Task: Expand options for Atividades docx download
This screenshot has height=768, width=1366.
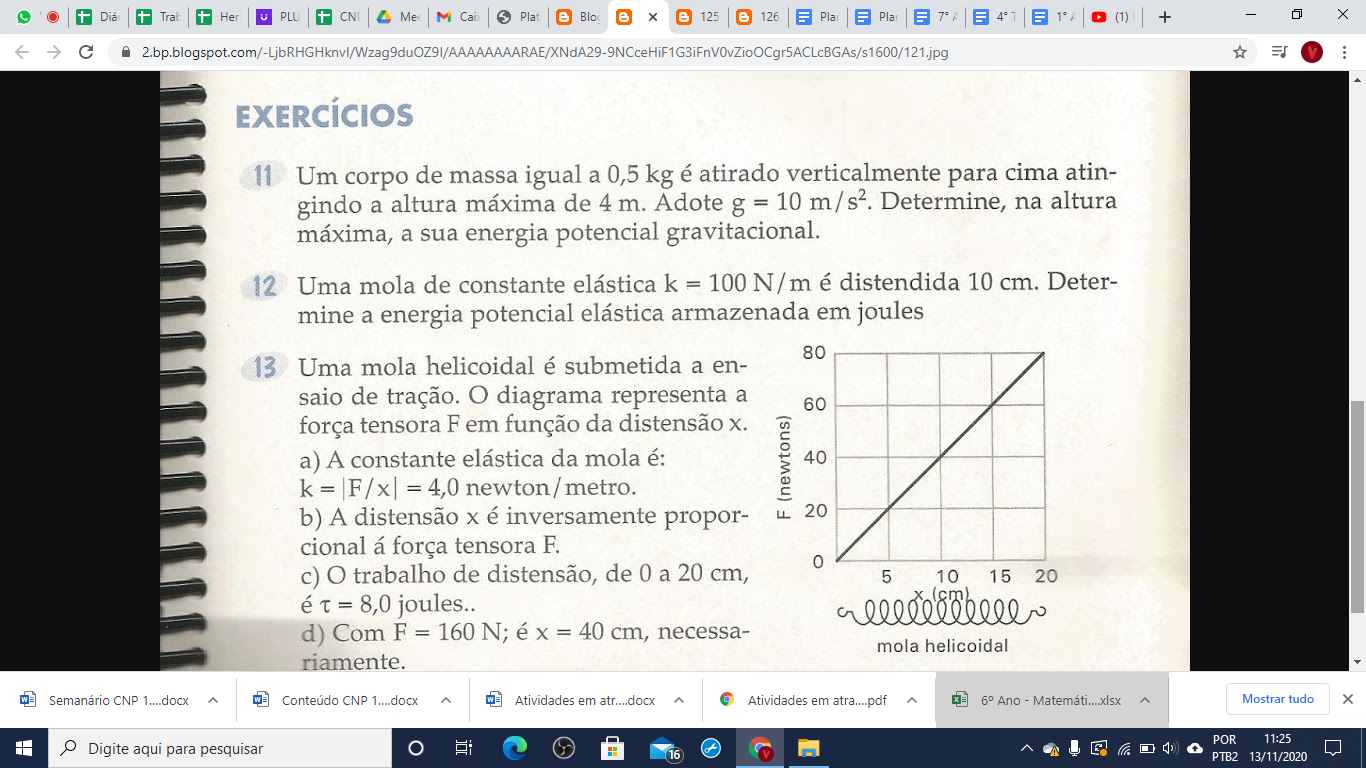Action: coord(679,700)
